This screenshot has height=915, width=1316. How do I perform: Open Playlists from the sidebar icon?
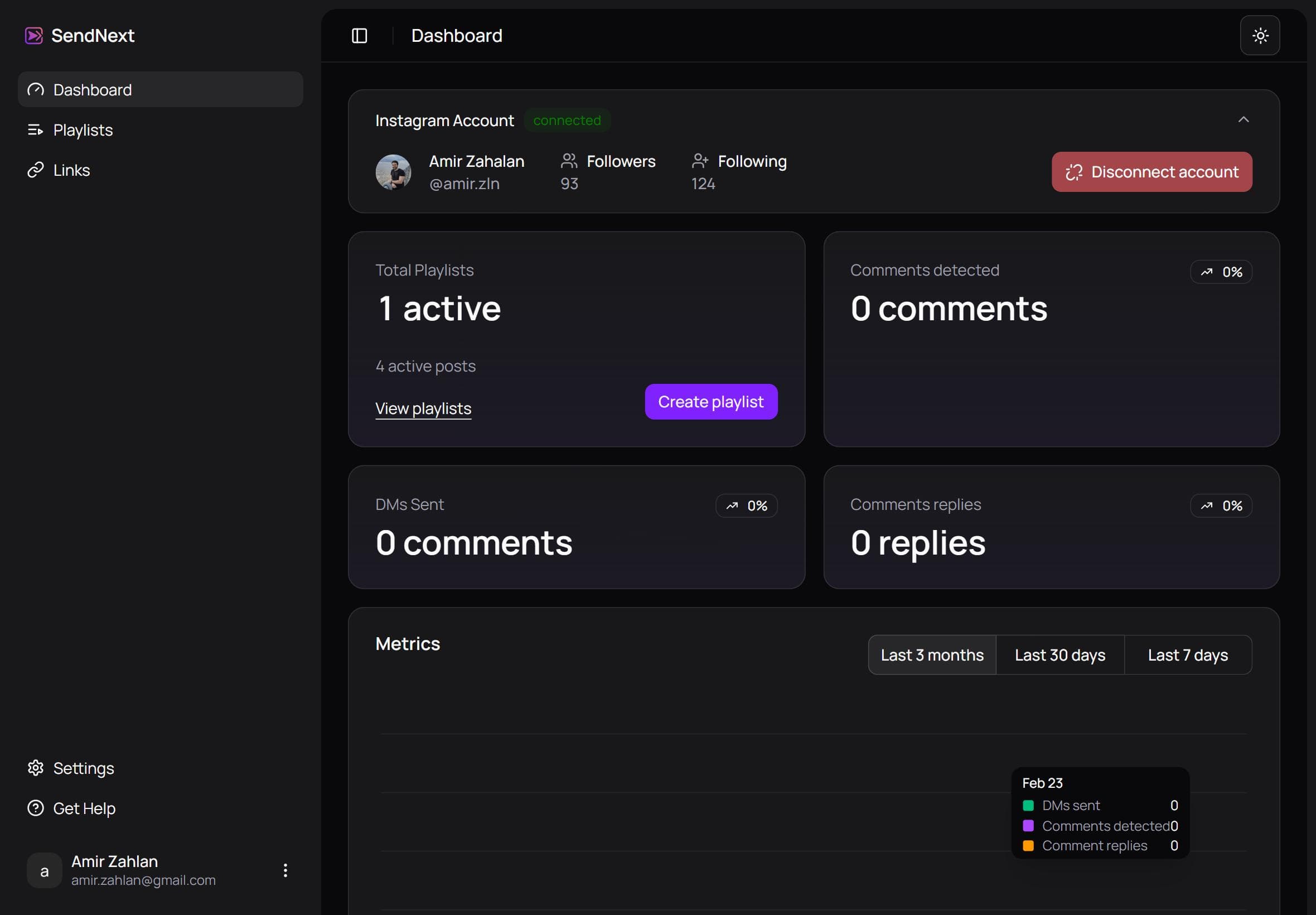(36, 129)
